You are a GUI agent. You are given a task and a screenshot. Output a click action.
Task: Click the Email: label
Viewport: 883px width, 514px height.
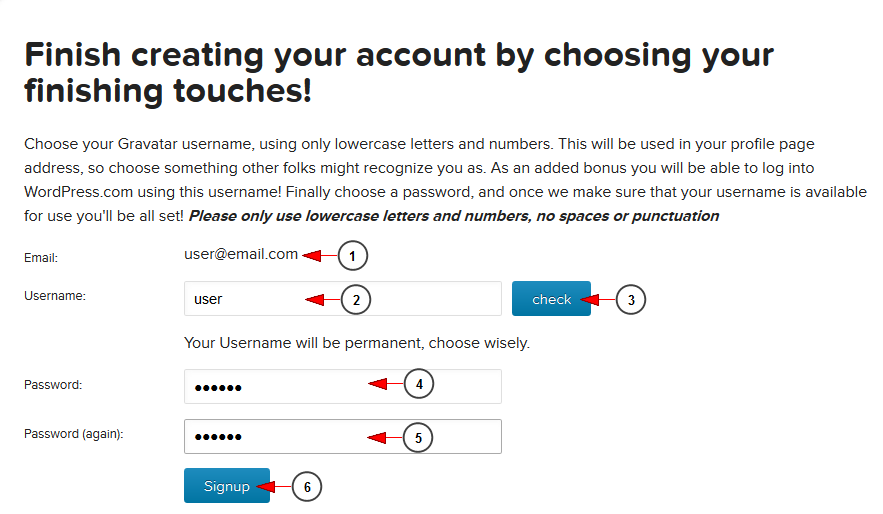coord(41,258)
